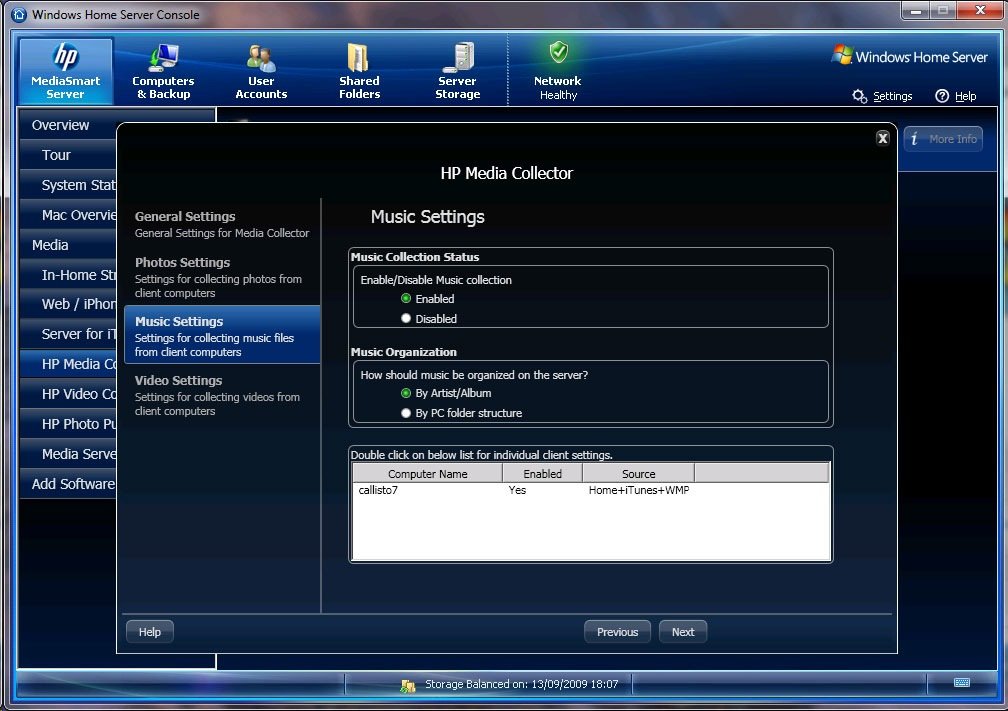Open Server for iTunes sidebar item
The width and height of the screenshot is (1008, 711).
(x=68, y=334)
